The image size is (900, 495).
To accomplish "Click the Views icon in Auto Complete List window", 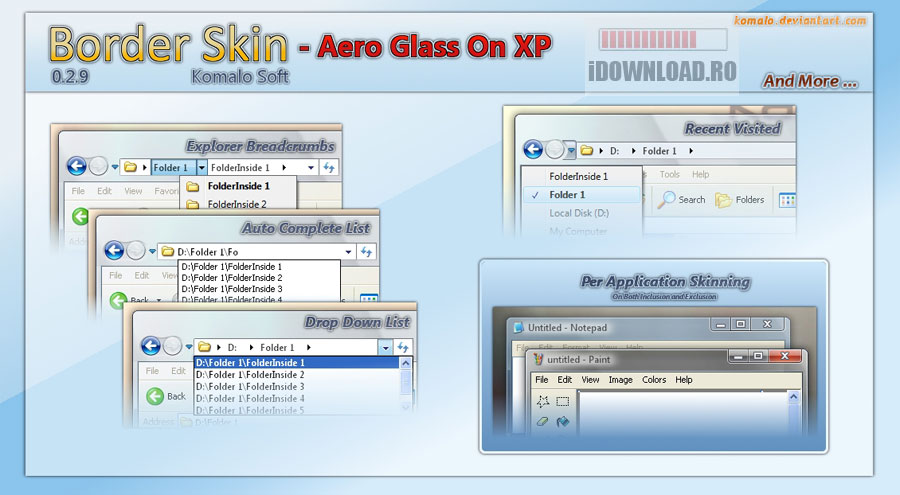I will click(368, 299).
